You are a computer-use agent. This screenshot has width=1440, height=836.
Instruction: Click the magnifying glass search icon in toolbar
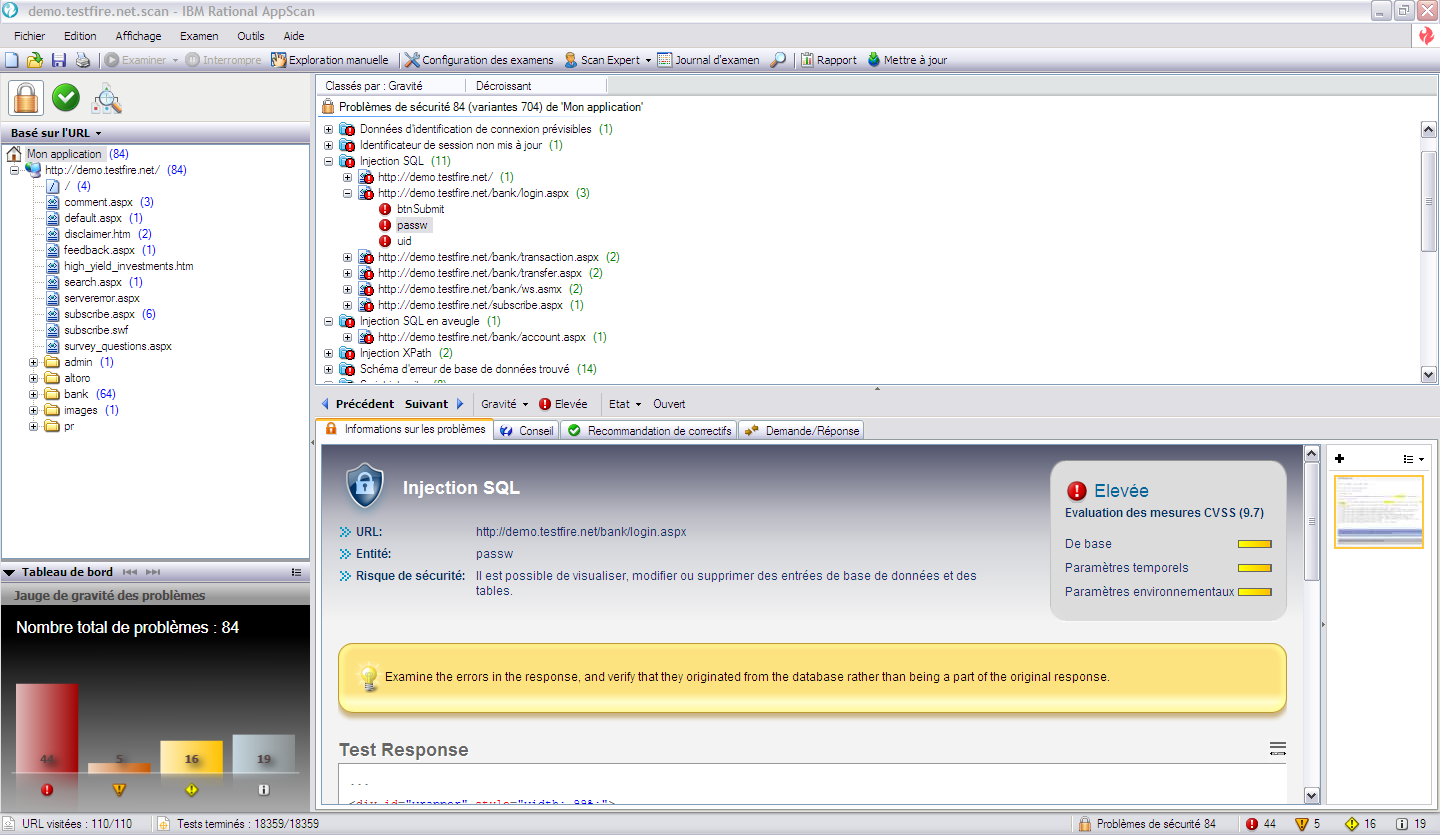tap(777, 60)
